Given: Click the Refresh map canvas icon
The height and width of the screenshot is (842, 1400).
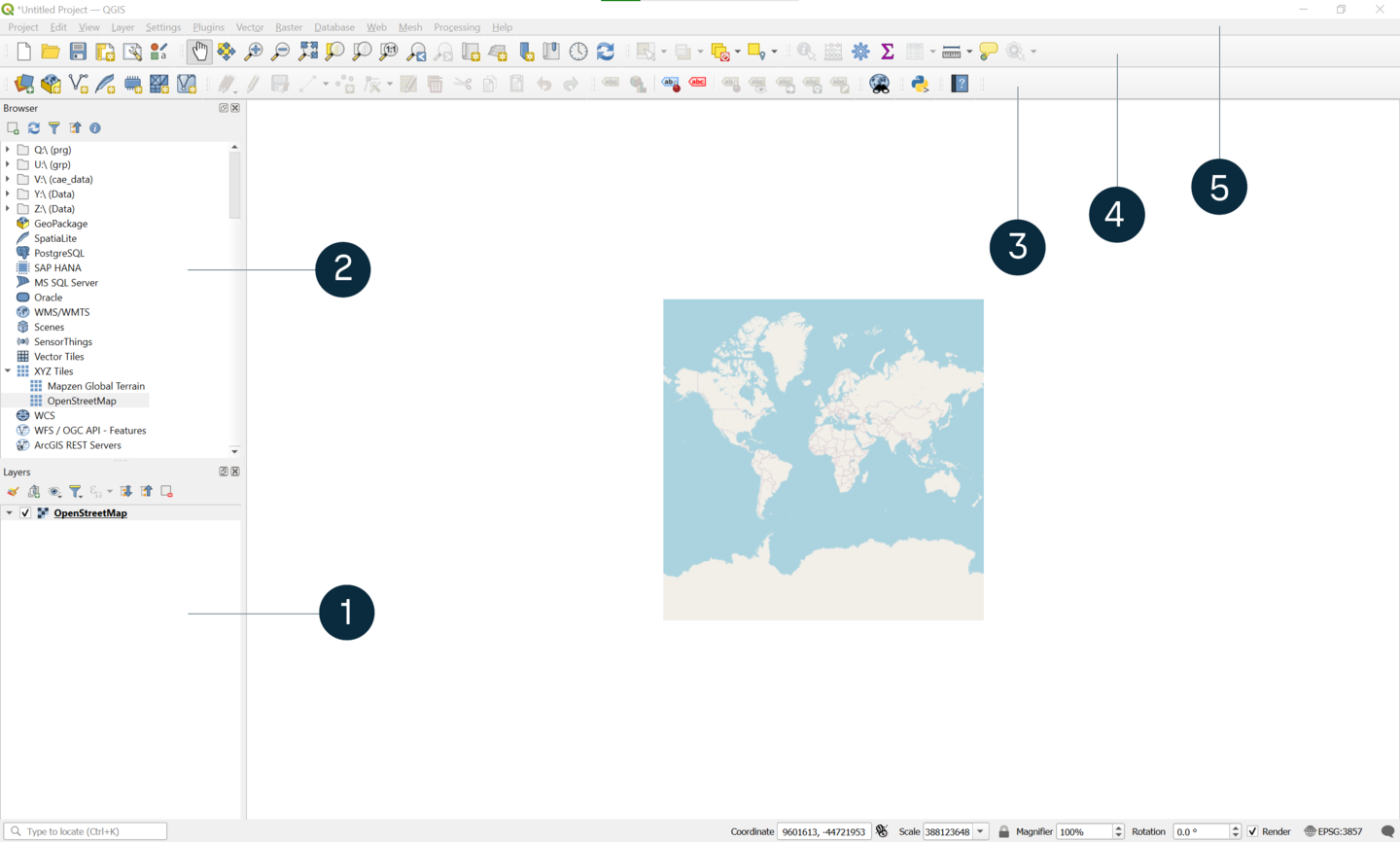Looking at the screenshot, I should 606,52.
